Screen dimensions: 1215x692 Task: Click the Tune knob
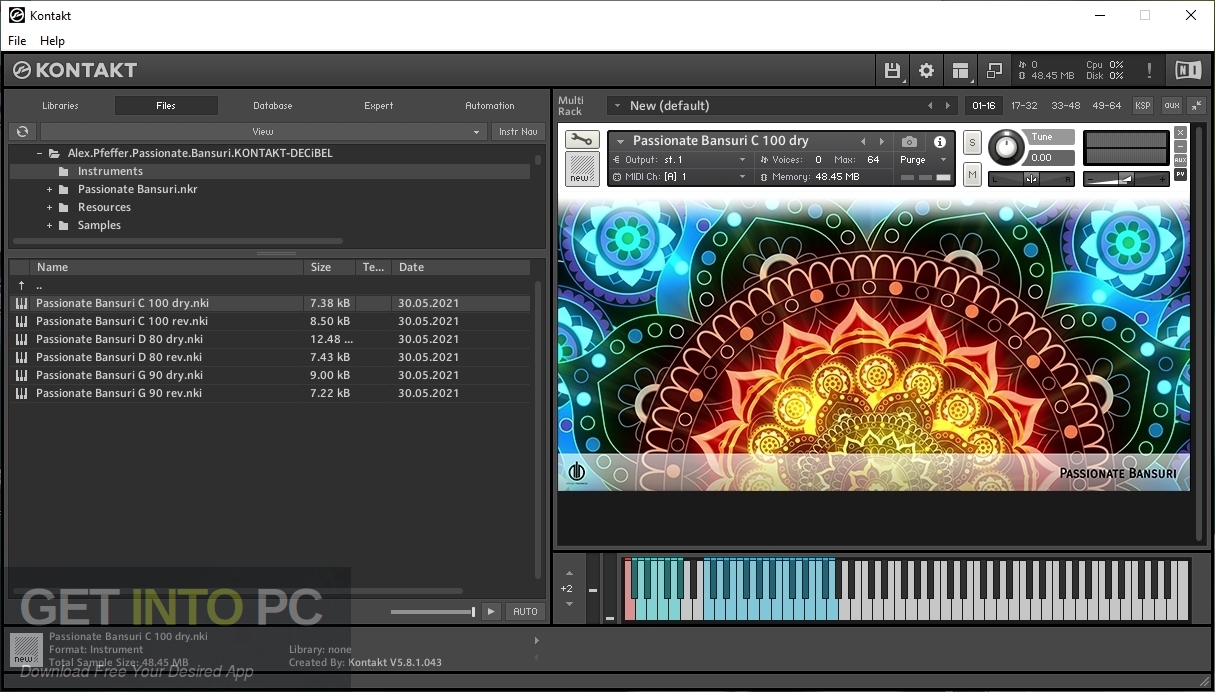1007,148
